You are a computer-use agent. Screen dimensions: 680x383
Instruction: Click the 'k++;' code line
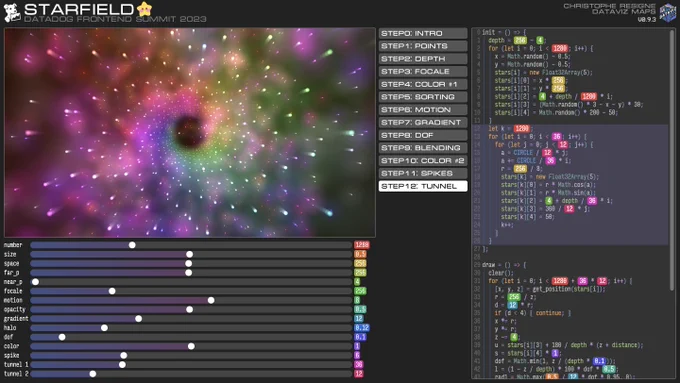[507, 225]
